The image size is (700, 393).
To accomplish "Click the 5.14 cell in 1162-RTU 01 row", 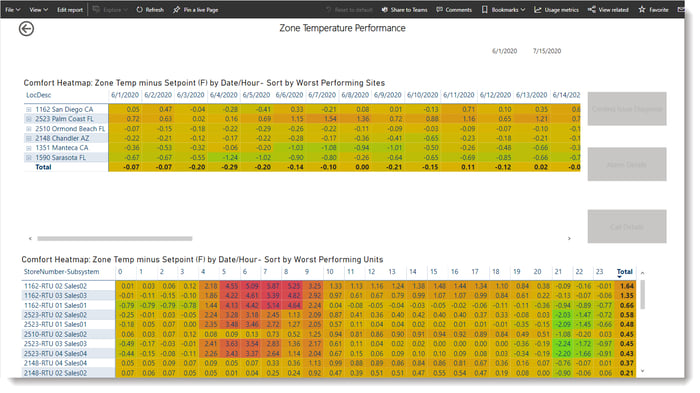I will coord(272,305).
